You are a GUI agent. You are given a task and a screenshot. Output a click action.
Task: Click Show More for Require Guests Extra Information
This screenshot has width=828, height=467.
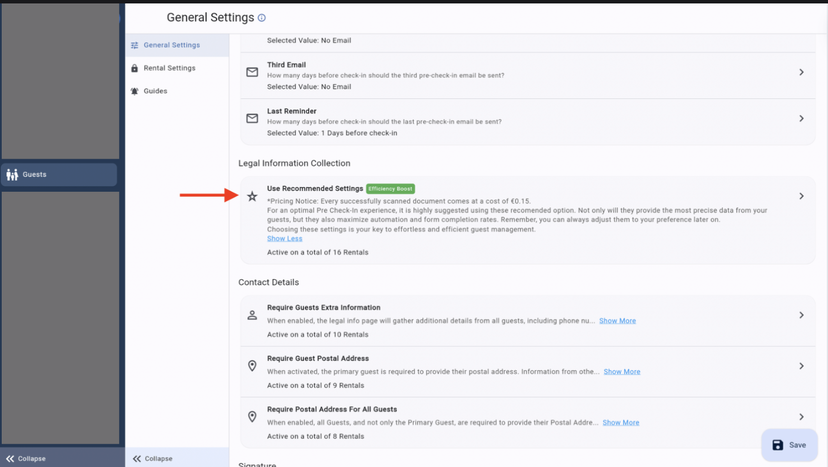(617, 321)
